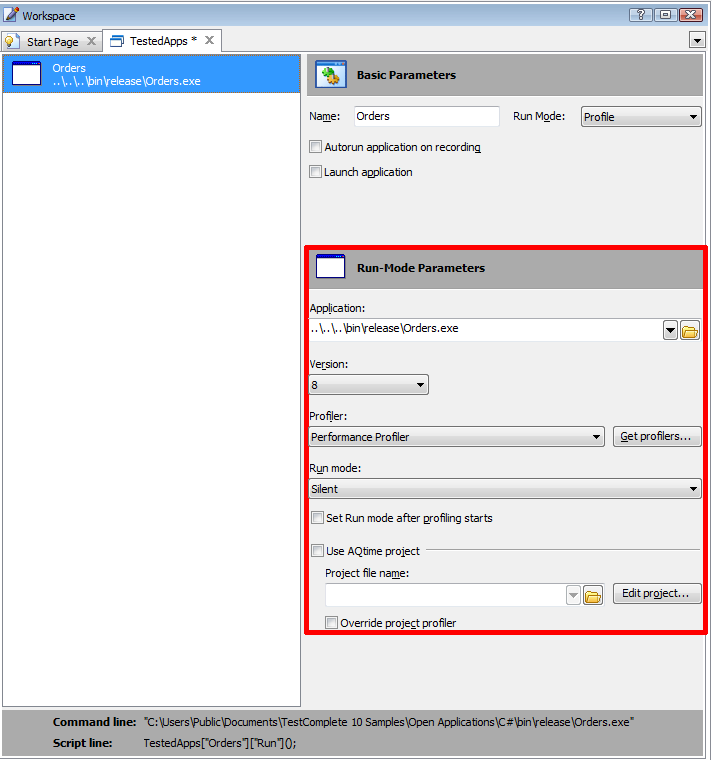The image size is (712, 760).
Task: Click the Basic Parameters section icon
Action: tap(331, 74)
